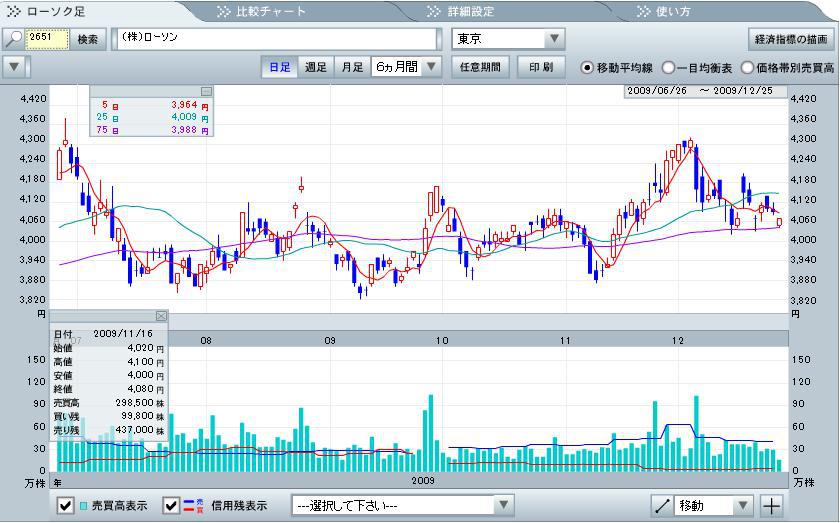
Task: Close the 2009/11/16 price detail popup
Action: coord(161,316)
